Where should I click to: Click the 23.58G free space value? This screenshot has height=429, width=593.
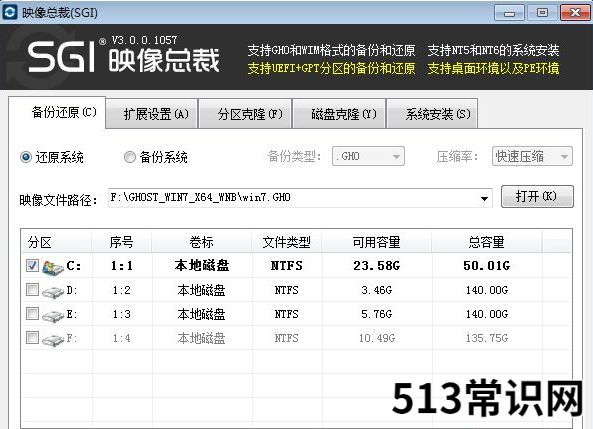click(377, 266)
